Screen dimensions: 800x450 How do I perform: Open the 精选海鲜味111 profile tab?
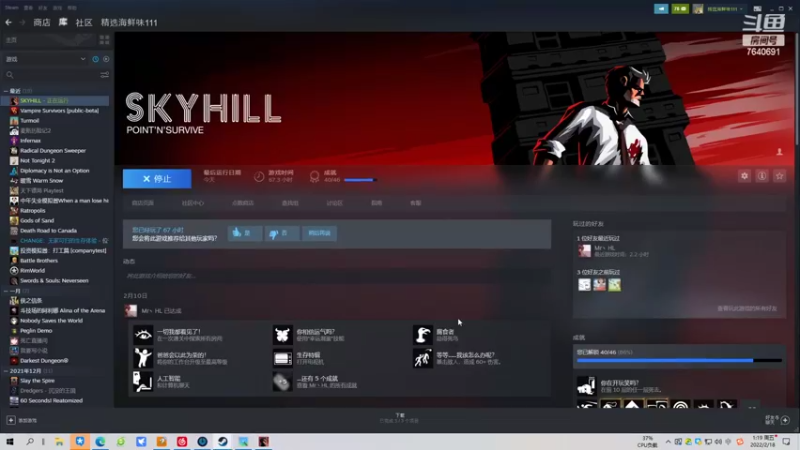[x=129, y=22]
